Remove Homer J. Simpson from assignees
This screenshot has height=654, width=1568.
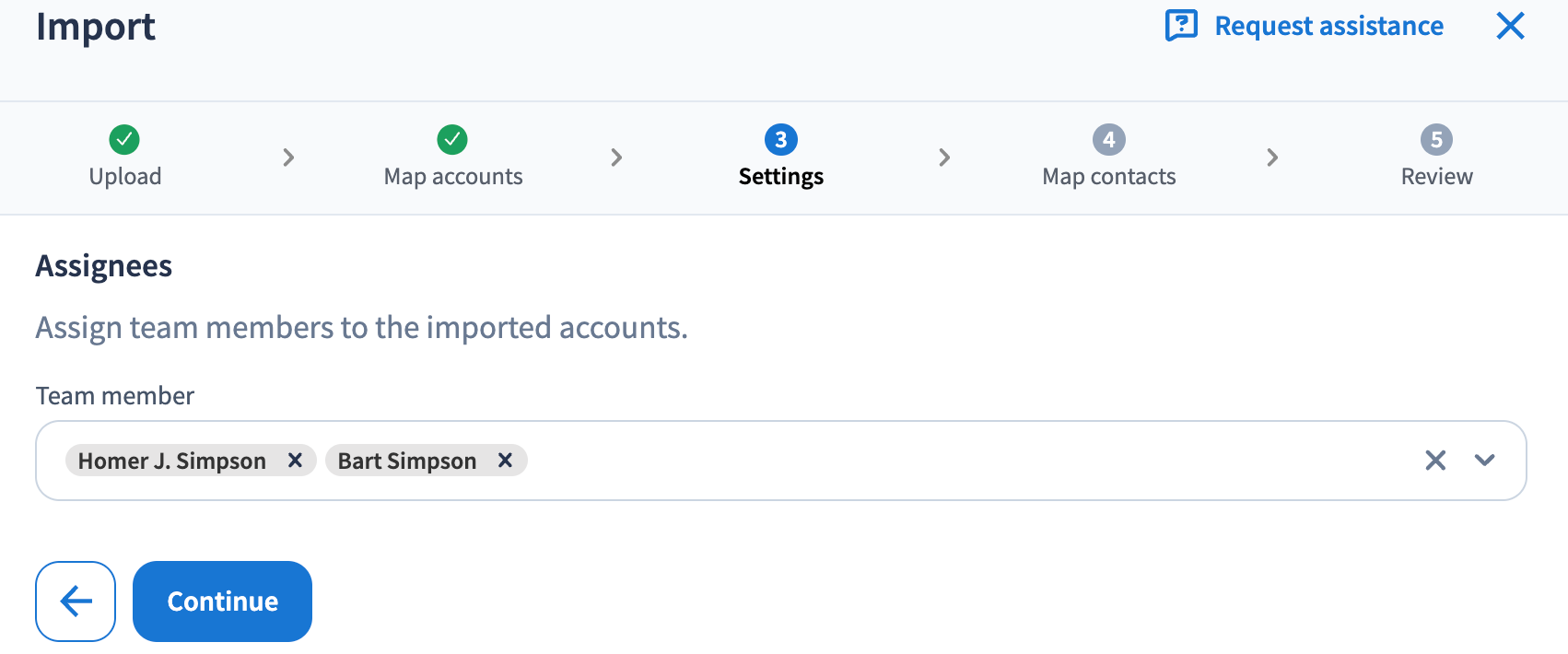tap(295, 461)
